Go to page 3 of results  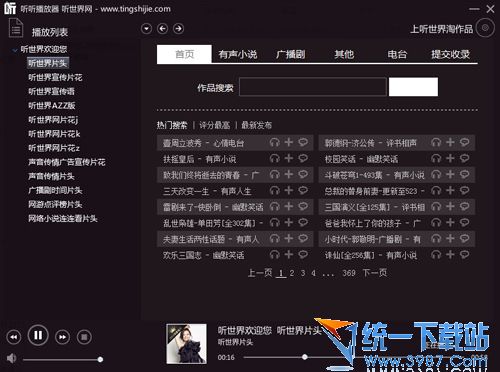pos(303,273)
